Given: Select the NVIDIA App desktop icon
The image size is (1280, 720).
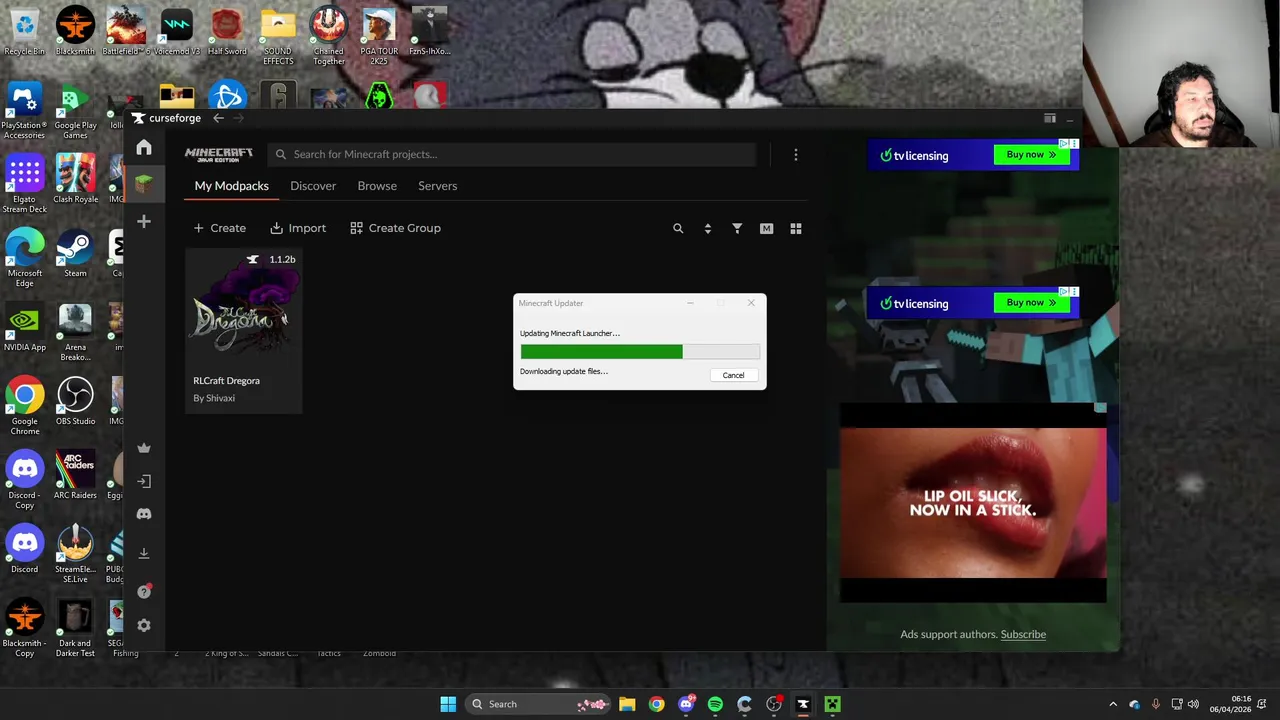Looking at the screenshot, I should (24, 328).
